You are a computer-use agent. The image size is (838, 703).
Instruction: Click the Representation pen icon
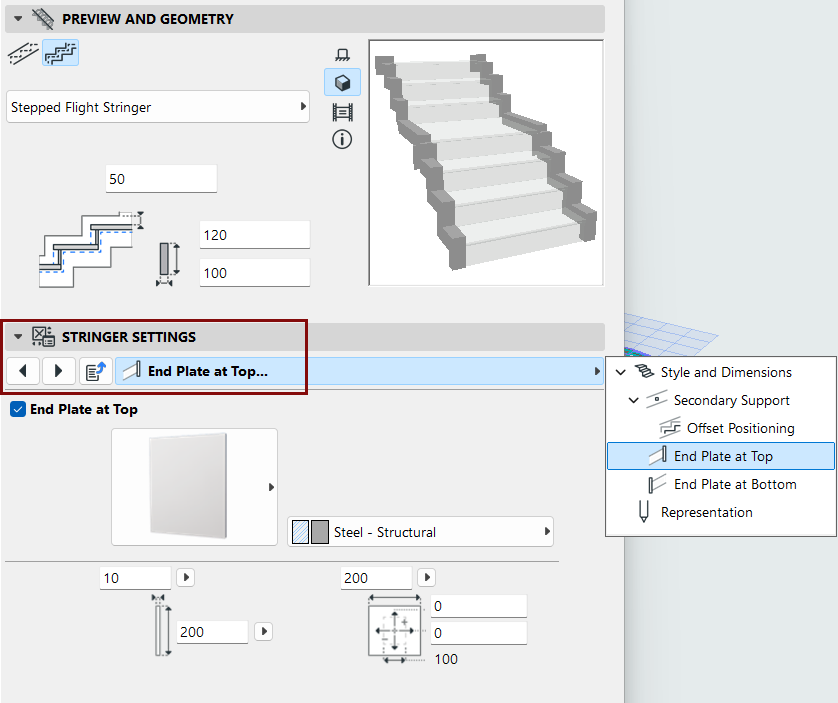[644, 511]
